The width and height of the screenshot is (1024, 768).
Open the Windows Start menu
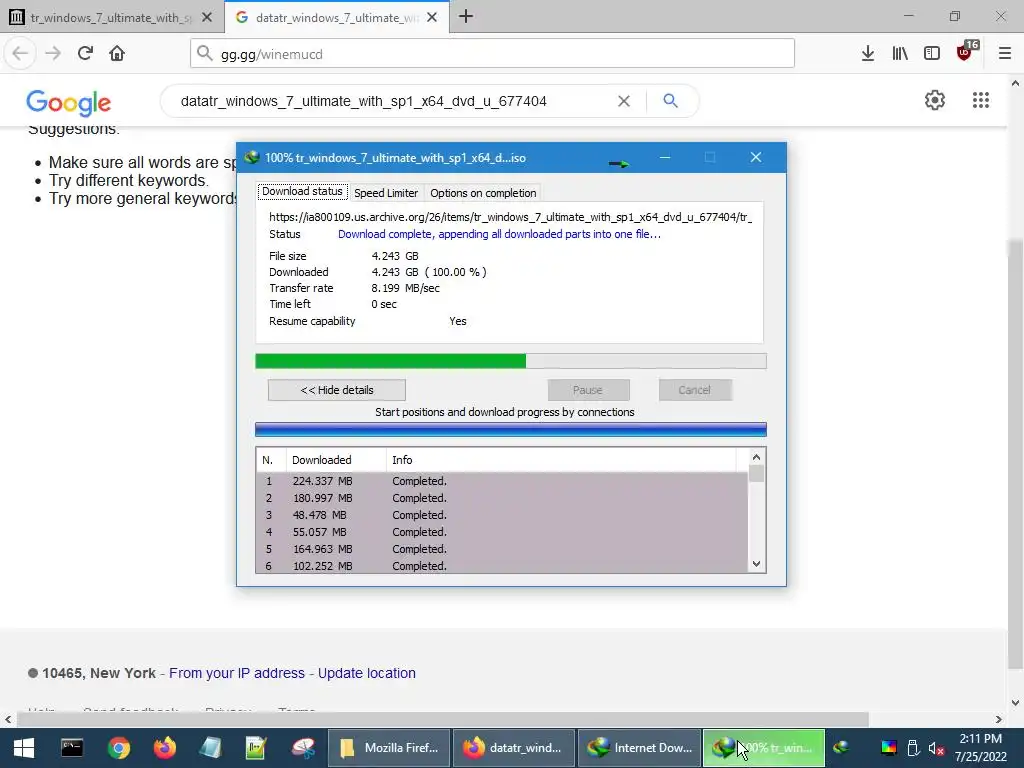[24, 748]
